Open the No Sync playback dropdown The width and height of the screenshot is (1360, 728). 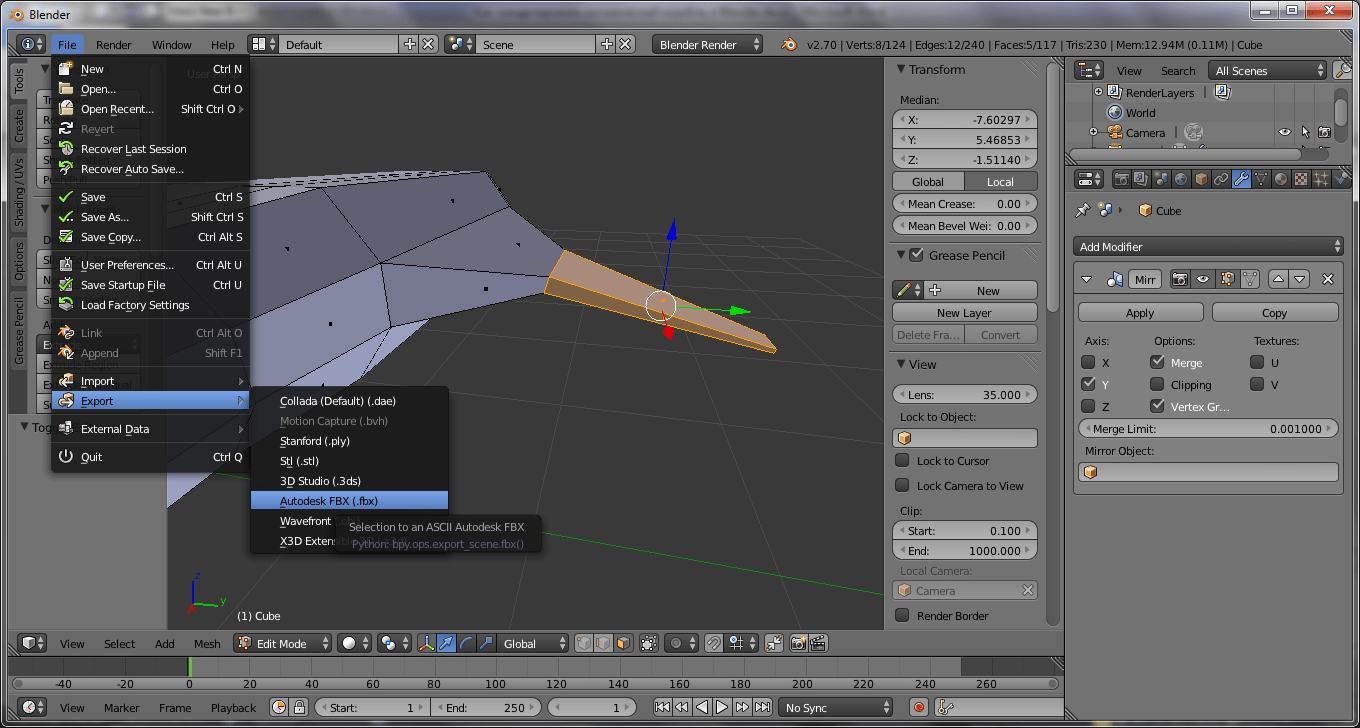tap(836, 707)
